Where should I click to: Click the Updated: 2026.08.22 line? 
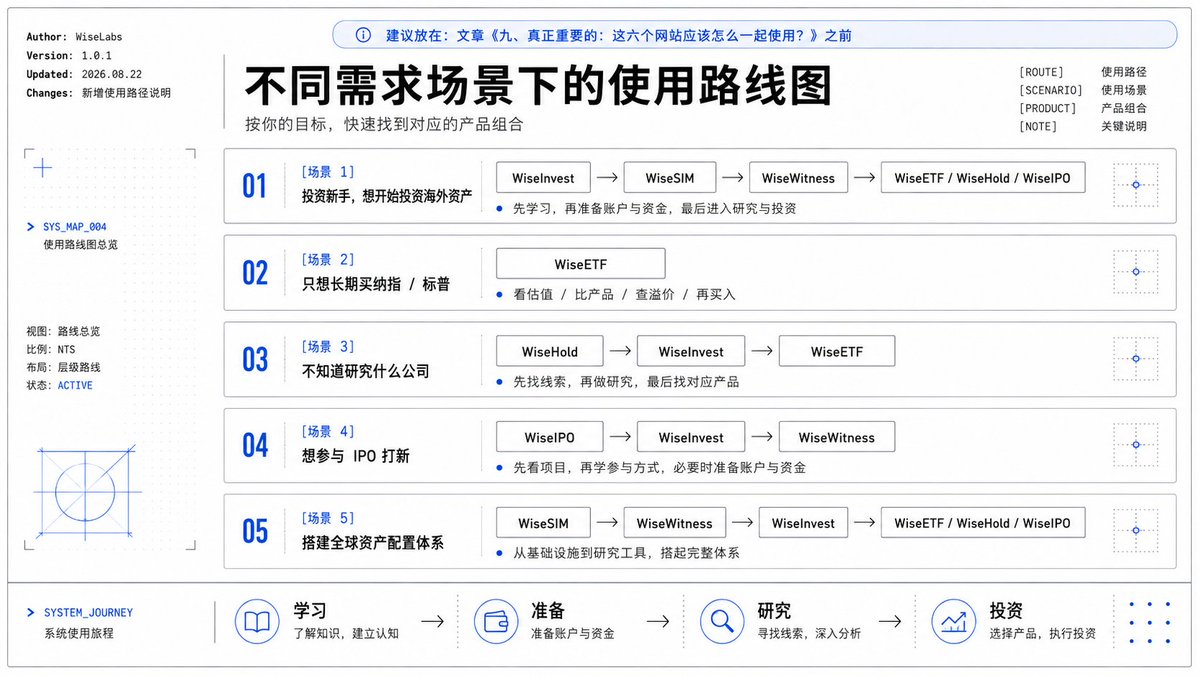(84, 74)
